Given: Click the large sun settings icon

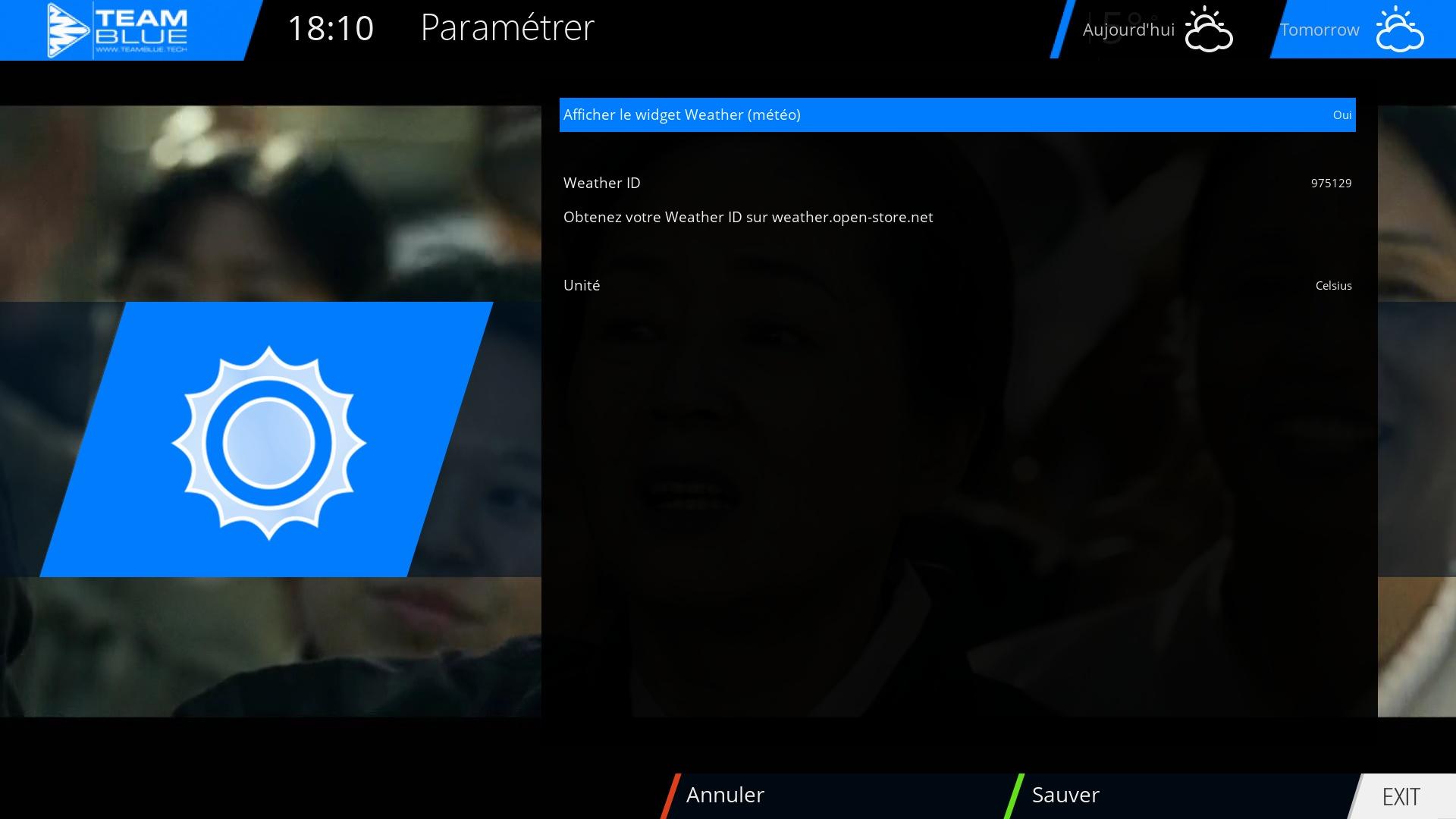Looking at the screenshot, I should click(x=268, y=443).
